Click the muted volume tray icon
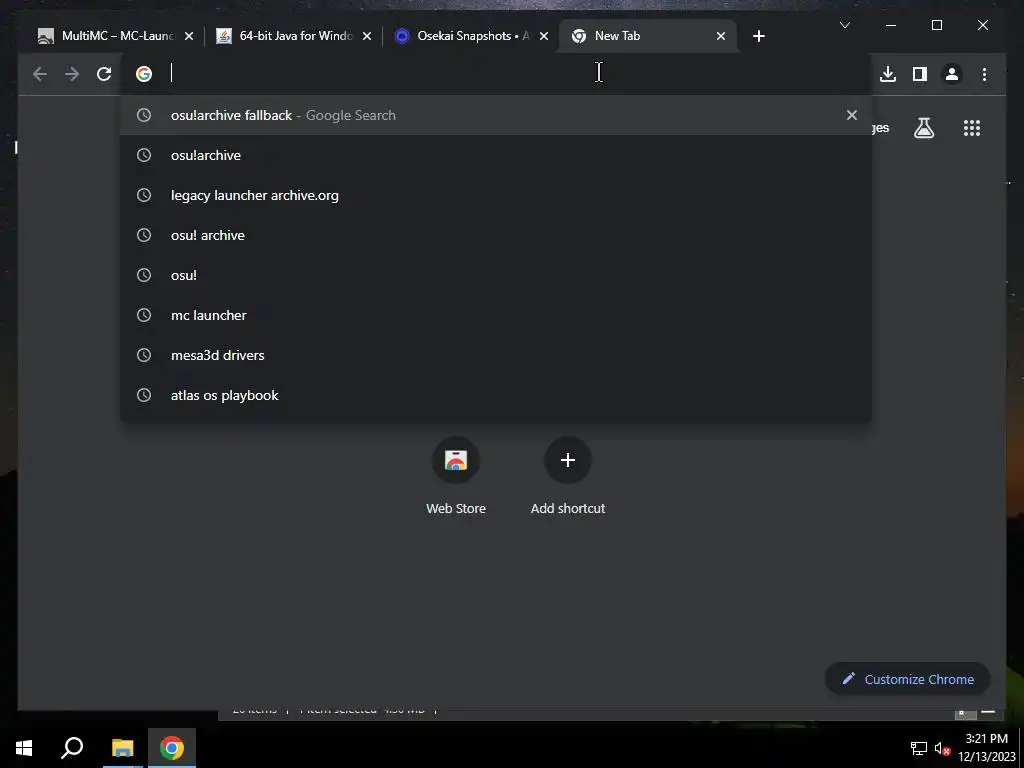This screenshot has width=1024, height=768. 942,748
